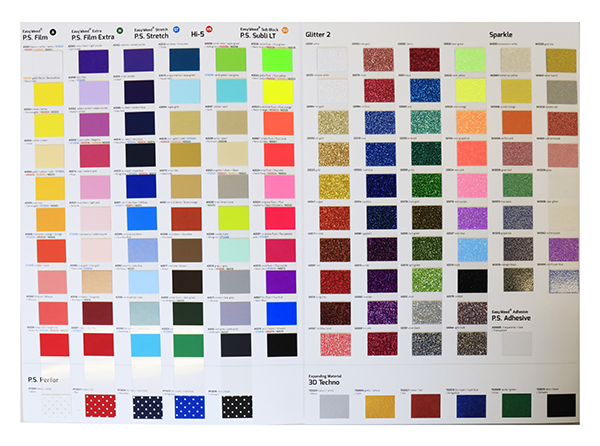Image resolution: width=600 pixels, height=446 pixels.
Task: Select the Sparkle heading
Action: [501, 34]
